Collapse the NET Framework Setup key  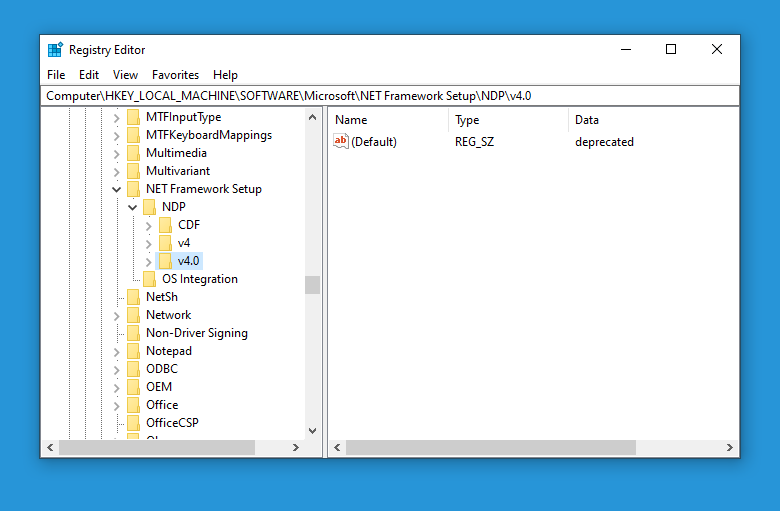[116, 189]
